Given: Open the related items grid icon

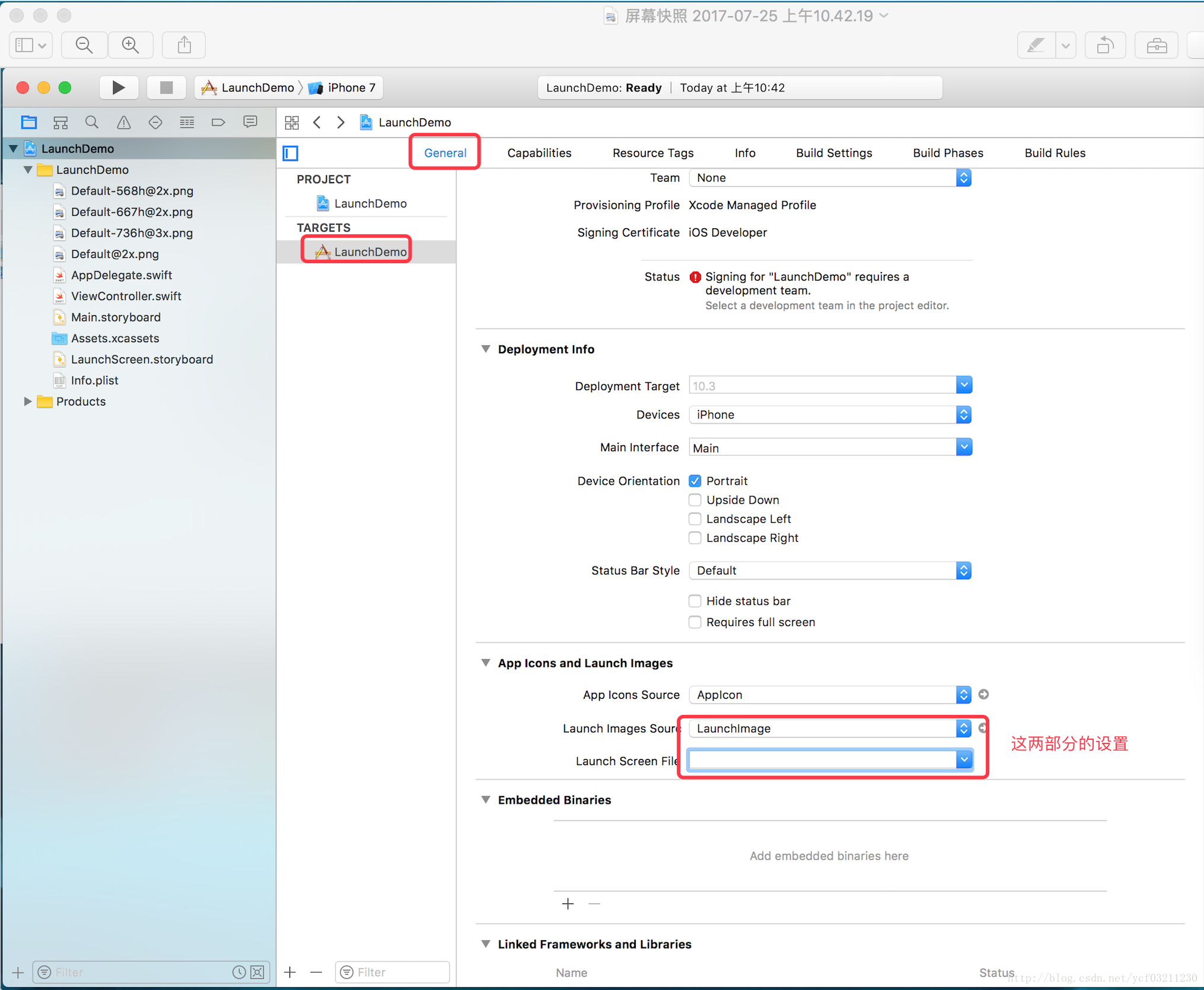Looking at the screenshot, I should click(292, 123).
